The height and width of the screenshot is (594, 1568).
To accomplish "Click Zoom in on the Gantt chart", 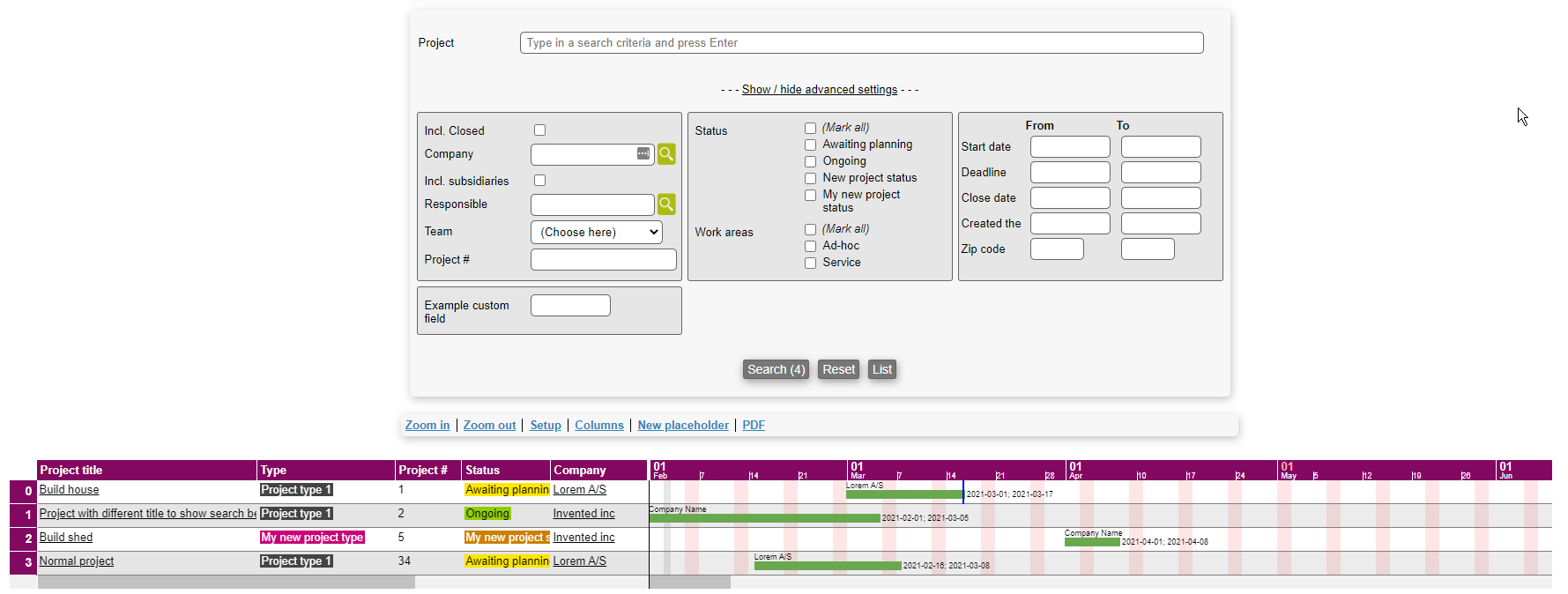I will click(427, 426).
